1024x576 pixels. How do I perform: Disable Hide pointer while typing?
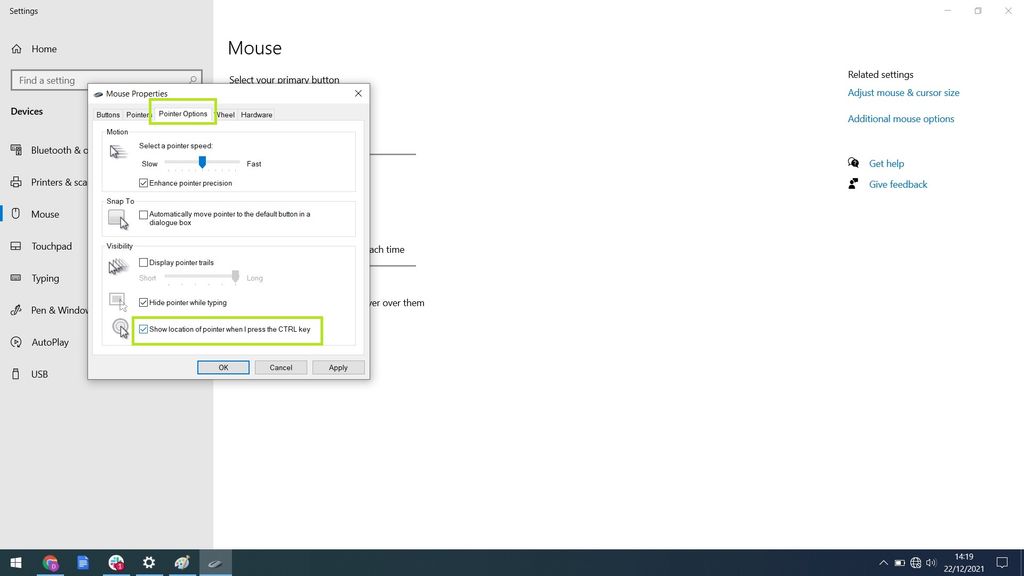point(143,302)
